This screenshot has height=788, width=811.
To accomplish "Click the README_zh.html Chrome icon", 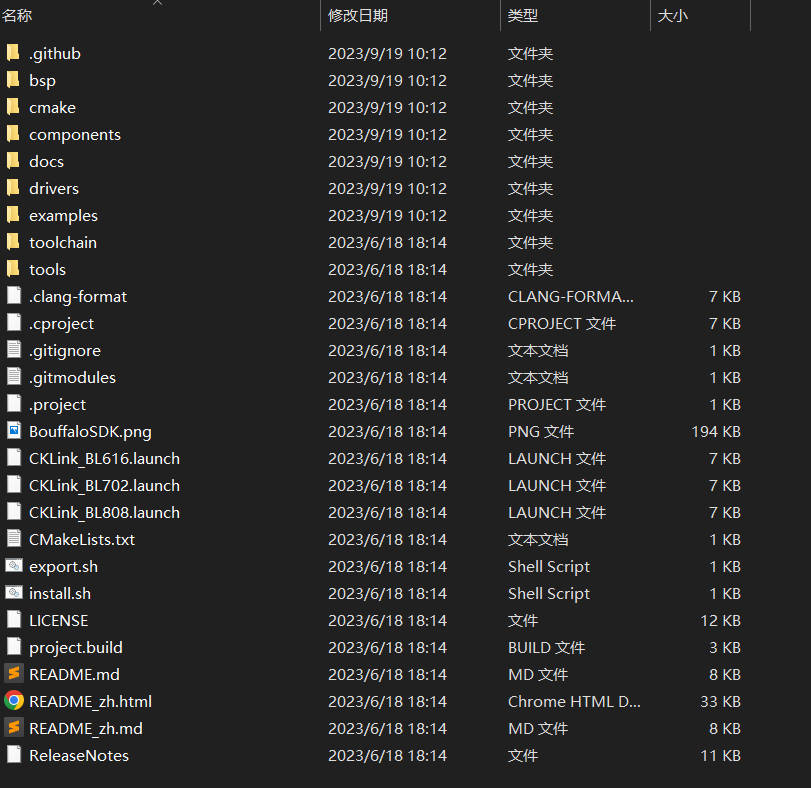I will click(14, 701).
